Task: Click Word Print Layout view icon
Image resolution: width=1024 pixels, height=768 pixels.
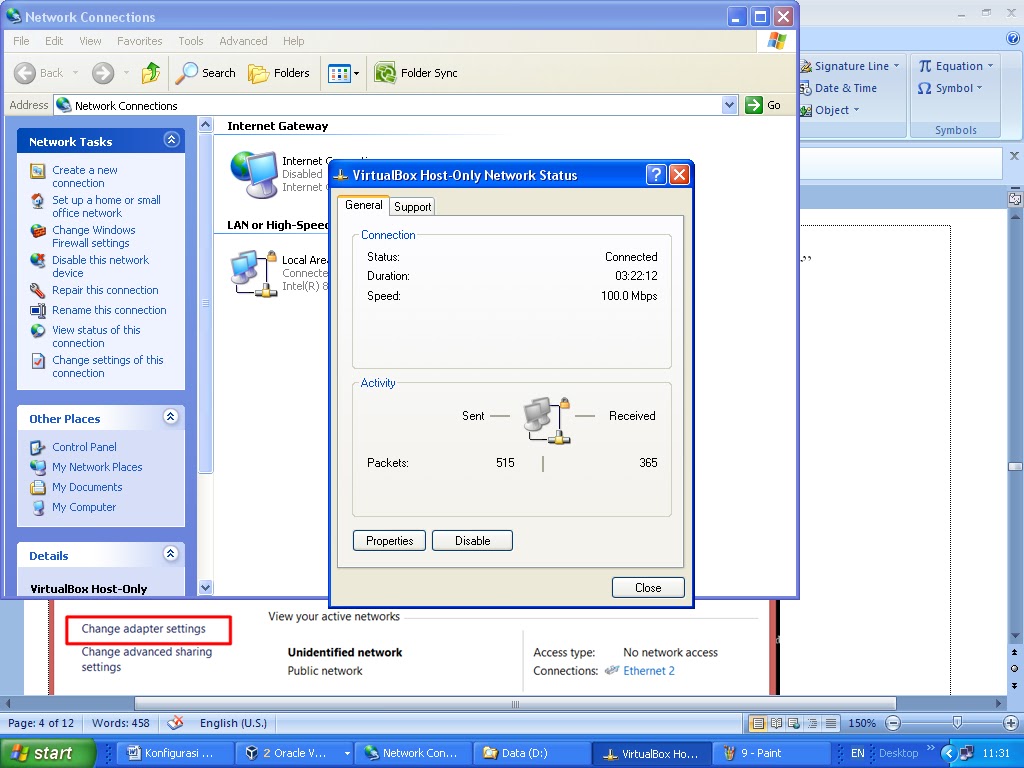Action: (758, 723)
